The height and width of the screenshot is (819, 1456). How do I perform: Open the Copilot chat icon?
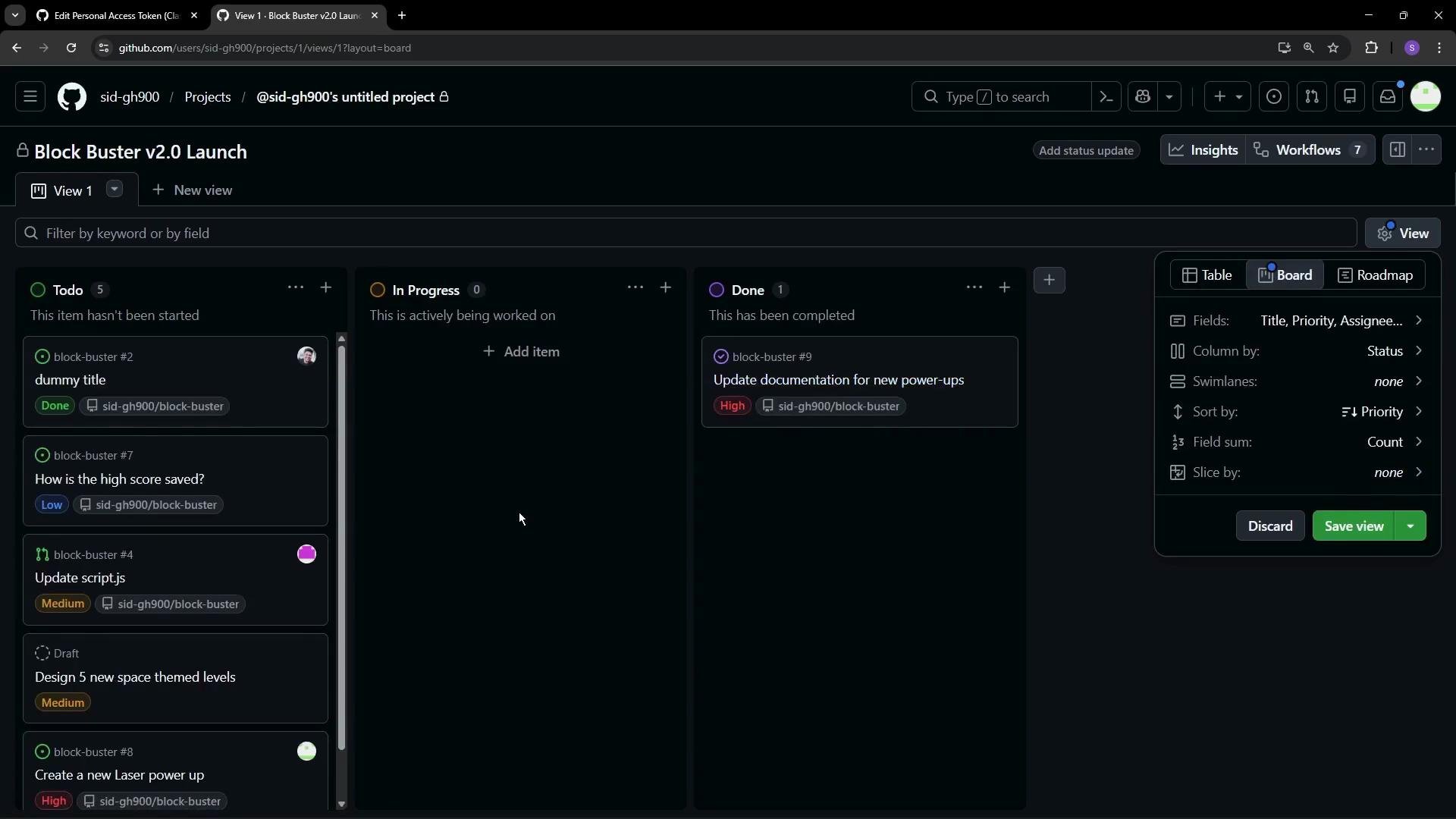click(x=1144, y=97)
